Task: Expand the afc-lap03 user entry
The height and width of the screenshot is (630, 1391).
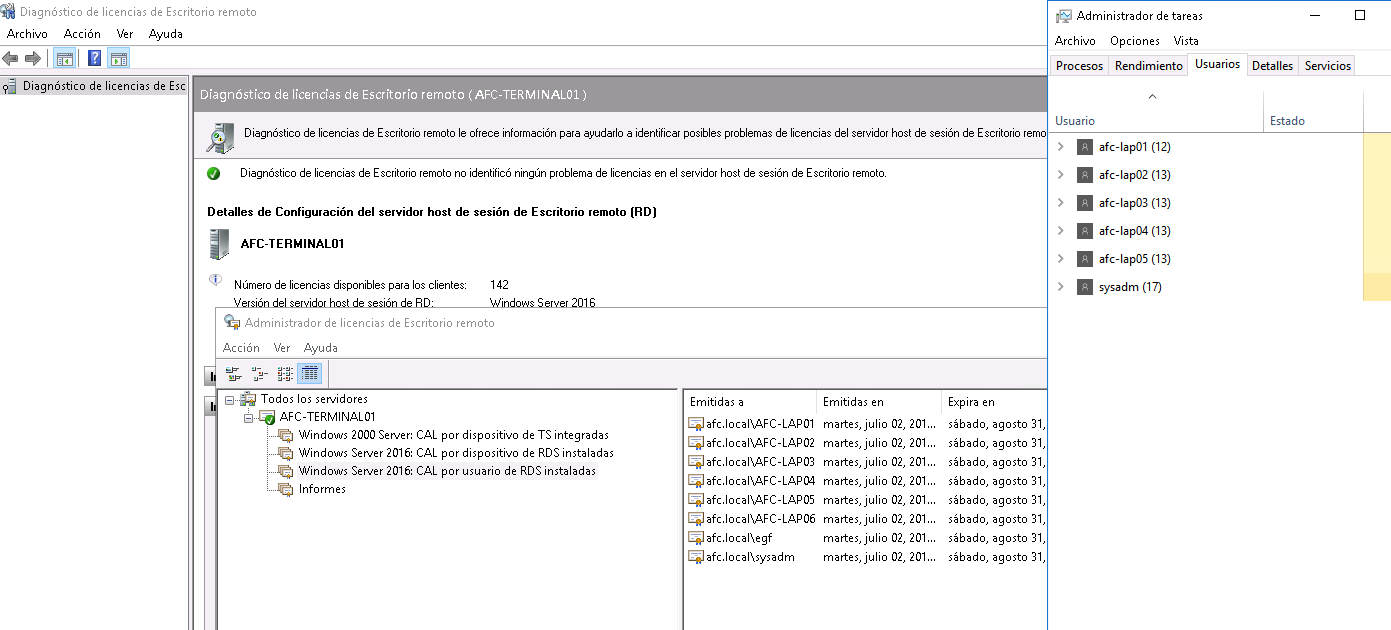Action: pos(1061,203)
